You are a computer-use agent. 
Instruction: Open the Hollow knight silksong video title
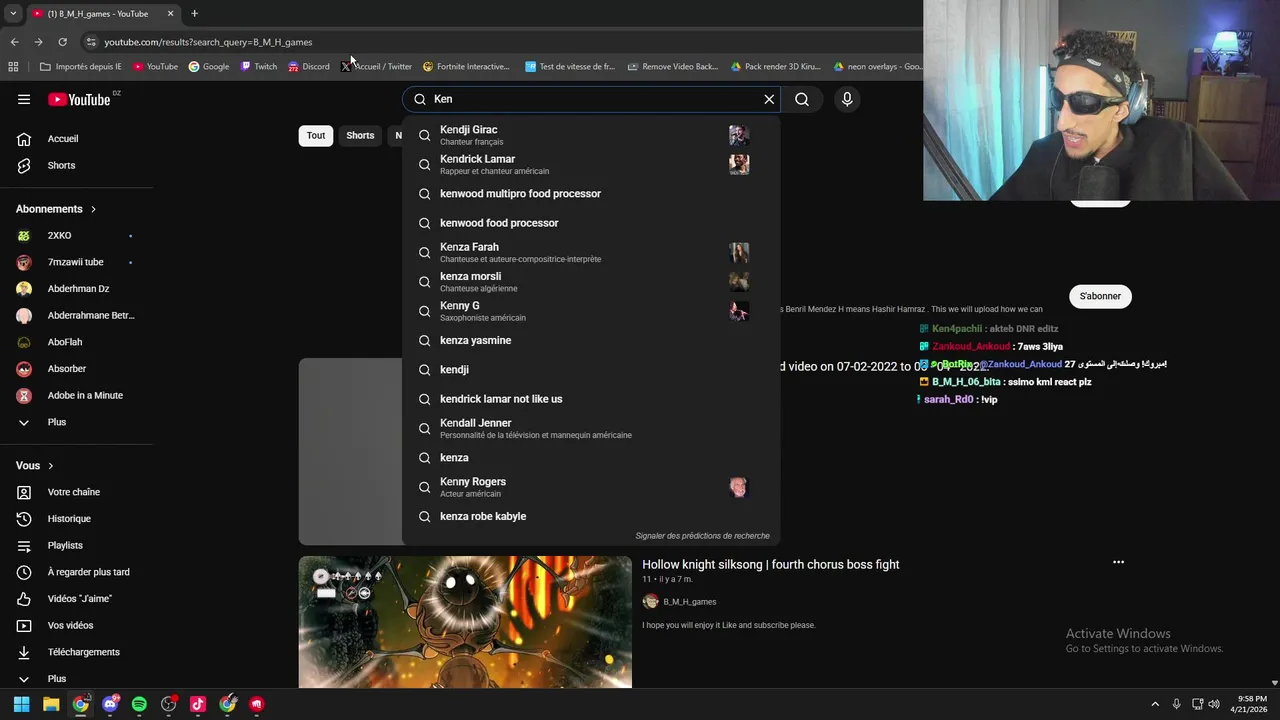click(770, 565)
